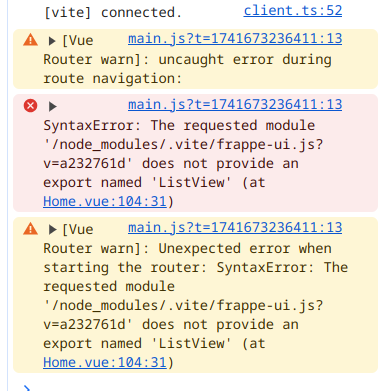Click the red error circle icon

30,106
